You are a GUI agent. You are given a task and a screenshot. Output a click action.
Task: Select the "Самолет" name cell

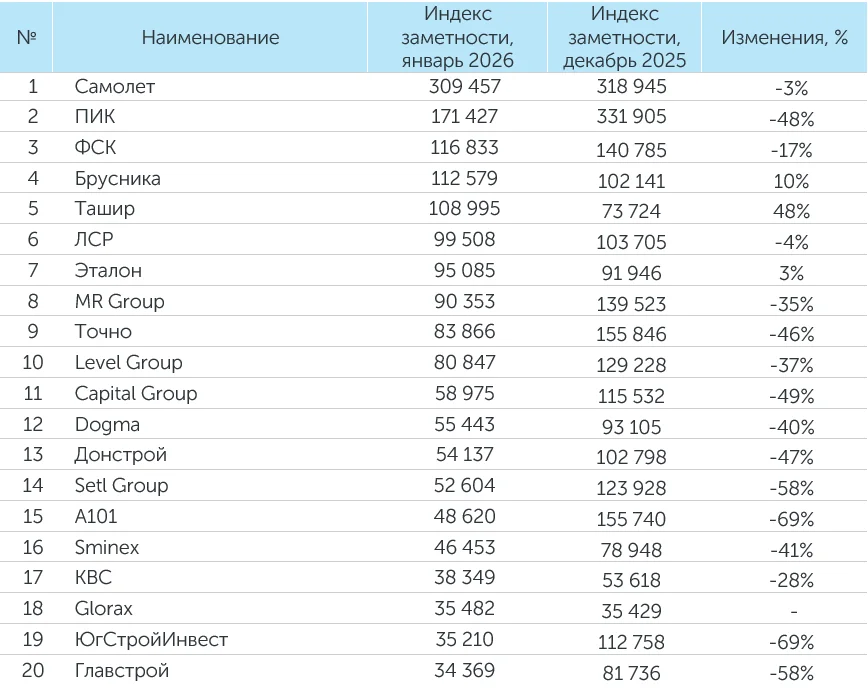tap(115, 87)
